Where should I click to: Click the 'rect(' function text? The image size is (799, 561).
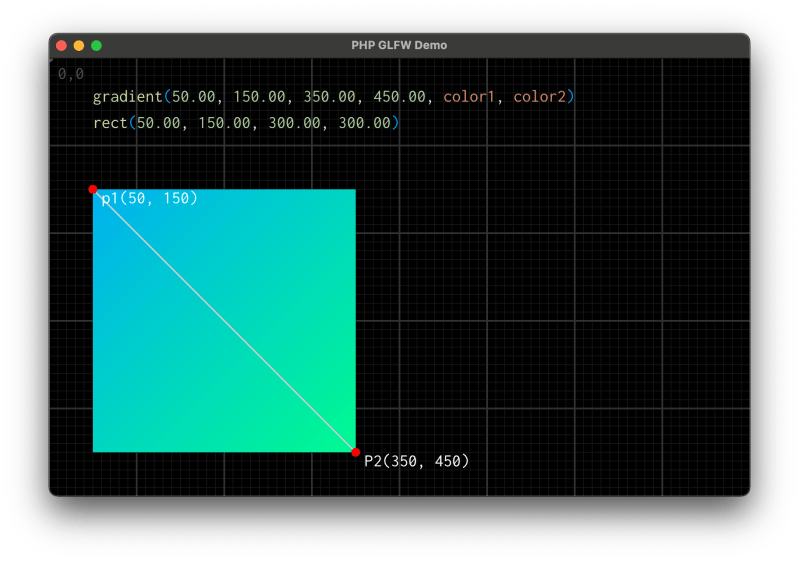(115, 123)
